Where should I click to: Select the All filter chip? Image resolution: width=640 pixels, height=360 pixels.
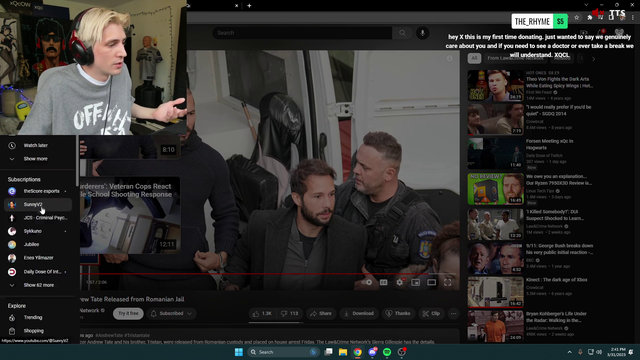click(x=474, y=58)
